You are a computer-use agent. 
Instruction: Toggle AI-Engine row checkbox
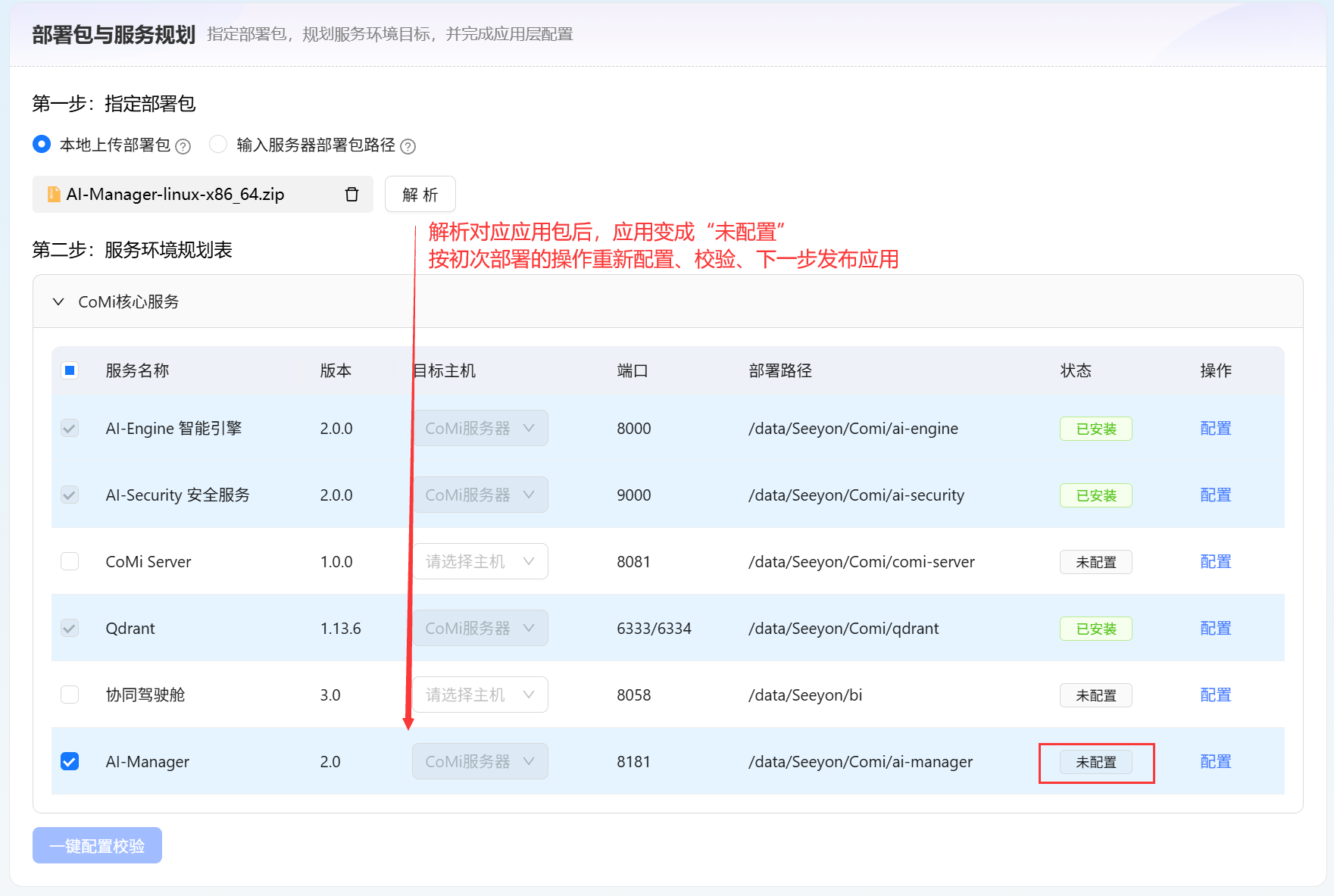tap(70, 429)
